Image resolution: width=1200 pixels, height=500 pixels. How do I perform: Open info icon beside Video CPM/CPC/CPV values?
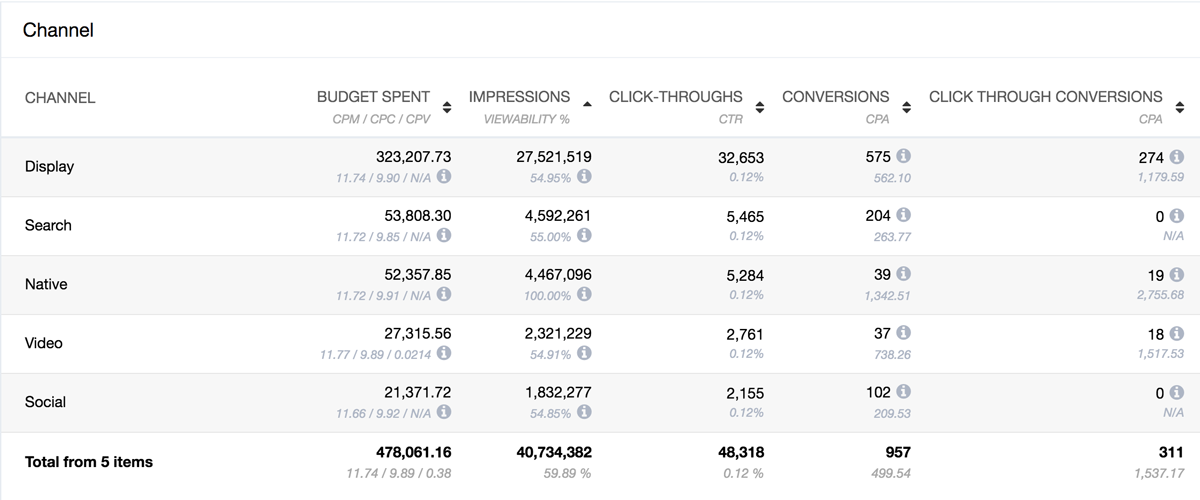click(x=444, y=354)
